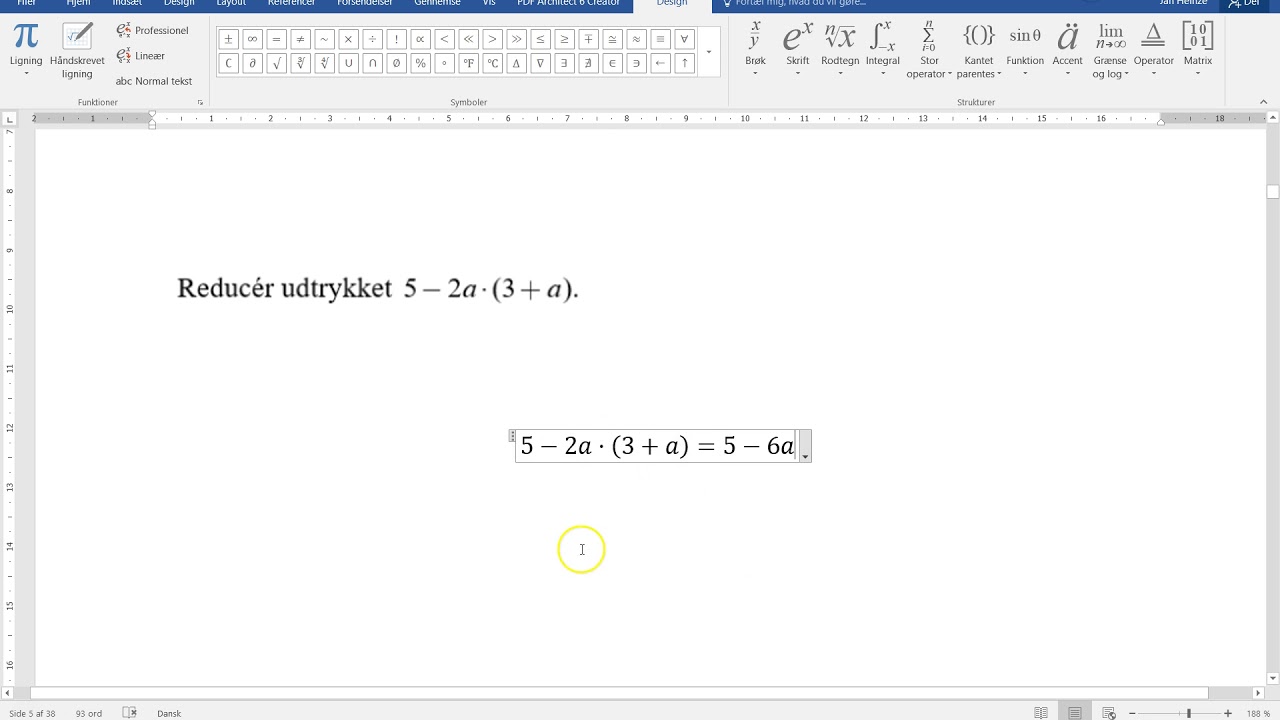Open the Layout ribbon tab
The height and width of the screenshot is (720, 1280).
pyautogui.click(x=231, y=4)
